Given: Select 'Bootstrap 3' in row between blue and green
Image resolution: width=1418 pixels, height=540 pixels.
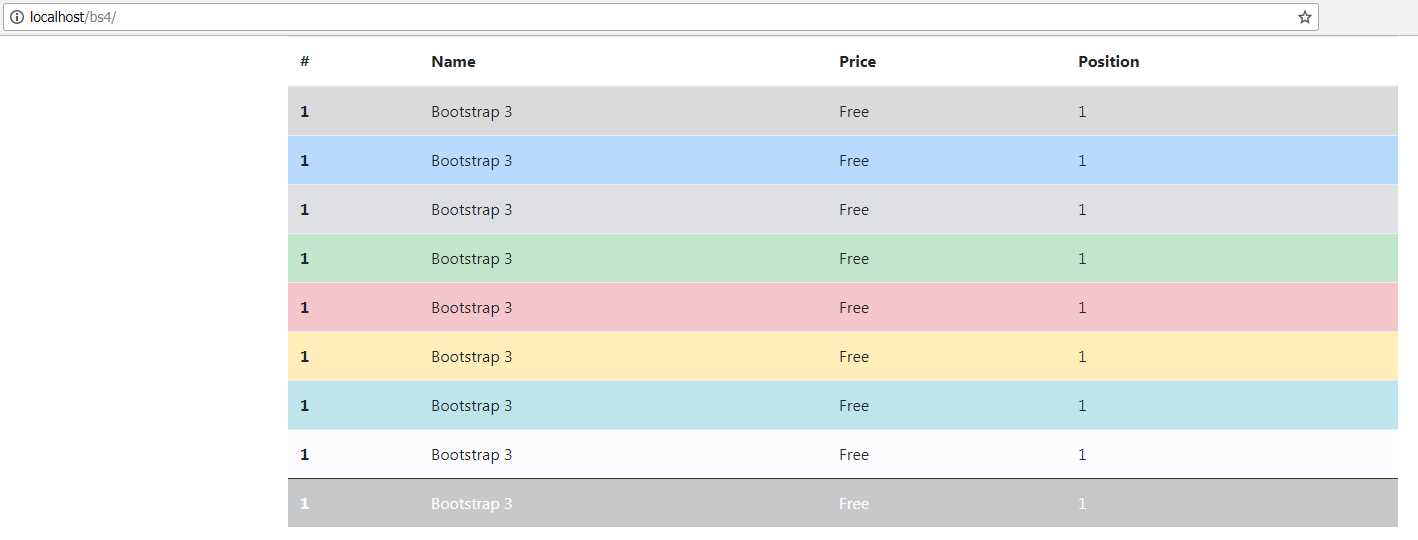Looking at the screenshot, I should tap(471, 210).
